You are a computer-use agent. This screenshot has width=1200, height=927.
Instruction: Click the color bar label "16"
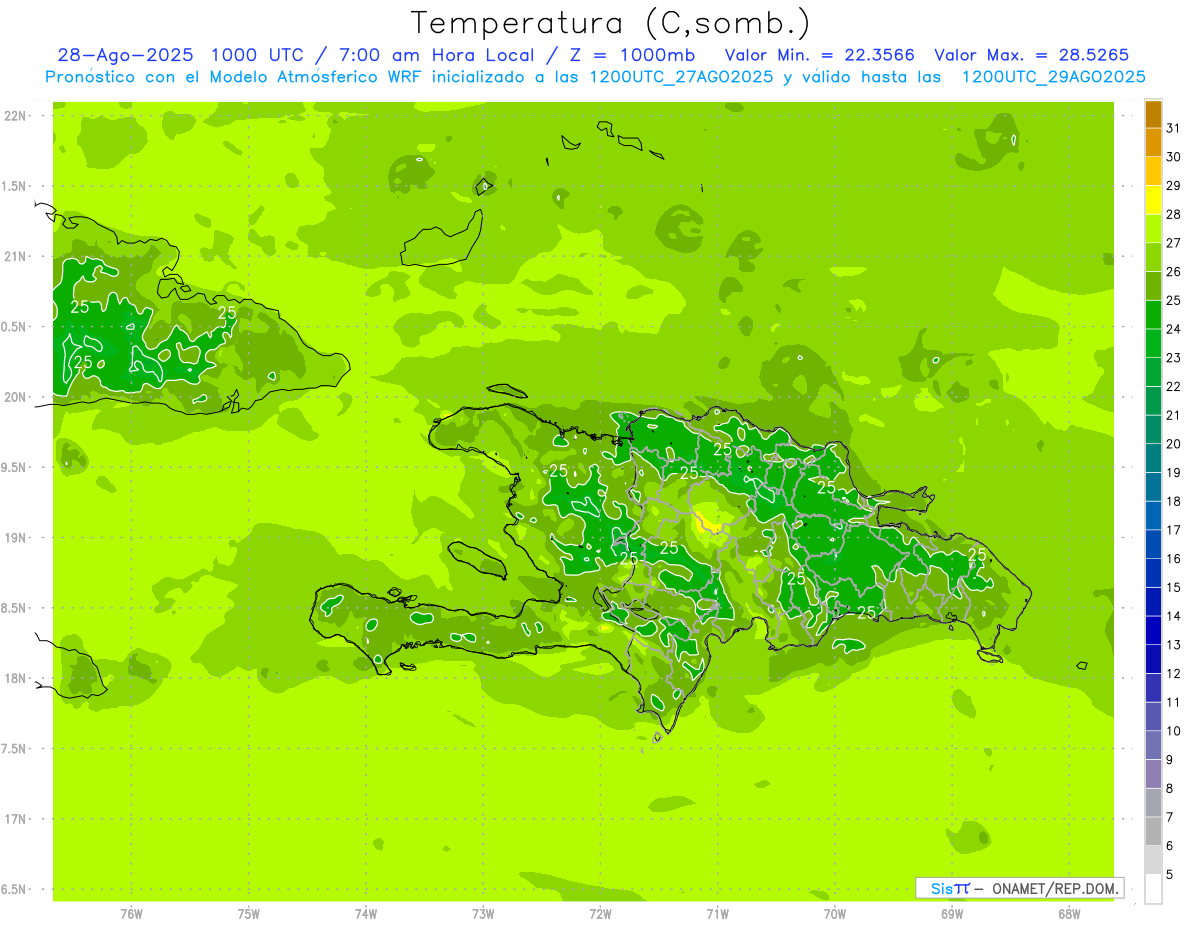[x=1174, y=559]
